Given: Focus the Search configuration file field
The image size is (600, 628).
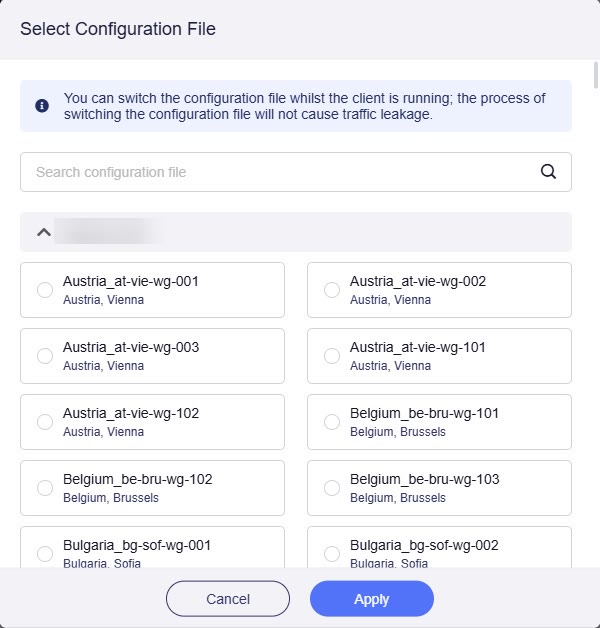Looking at the screenshot, I should pyautogui.click(x=296, y=172).
